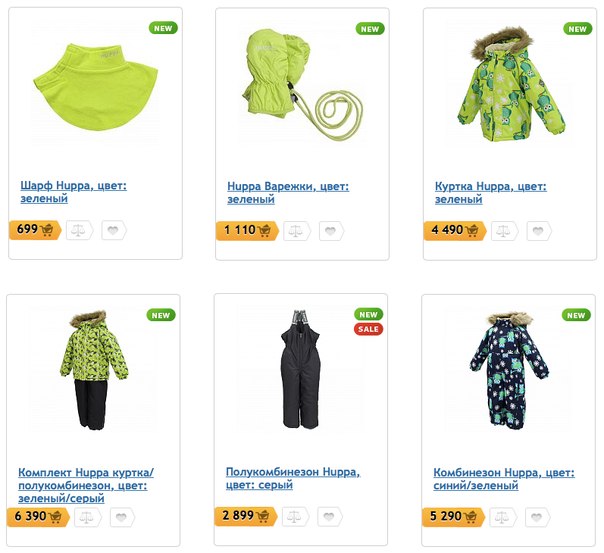Add the 4 490 Huppa jacket to cart

(x=455, y=231)
